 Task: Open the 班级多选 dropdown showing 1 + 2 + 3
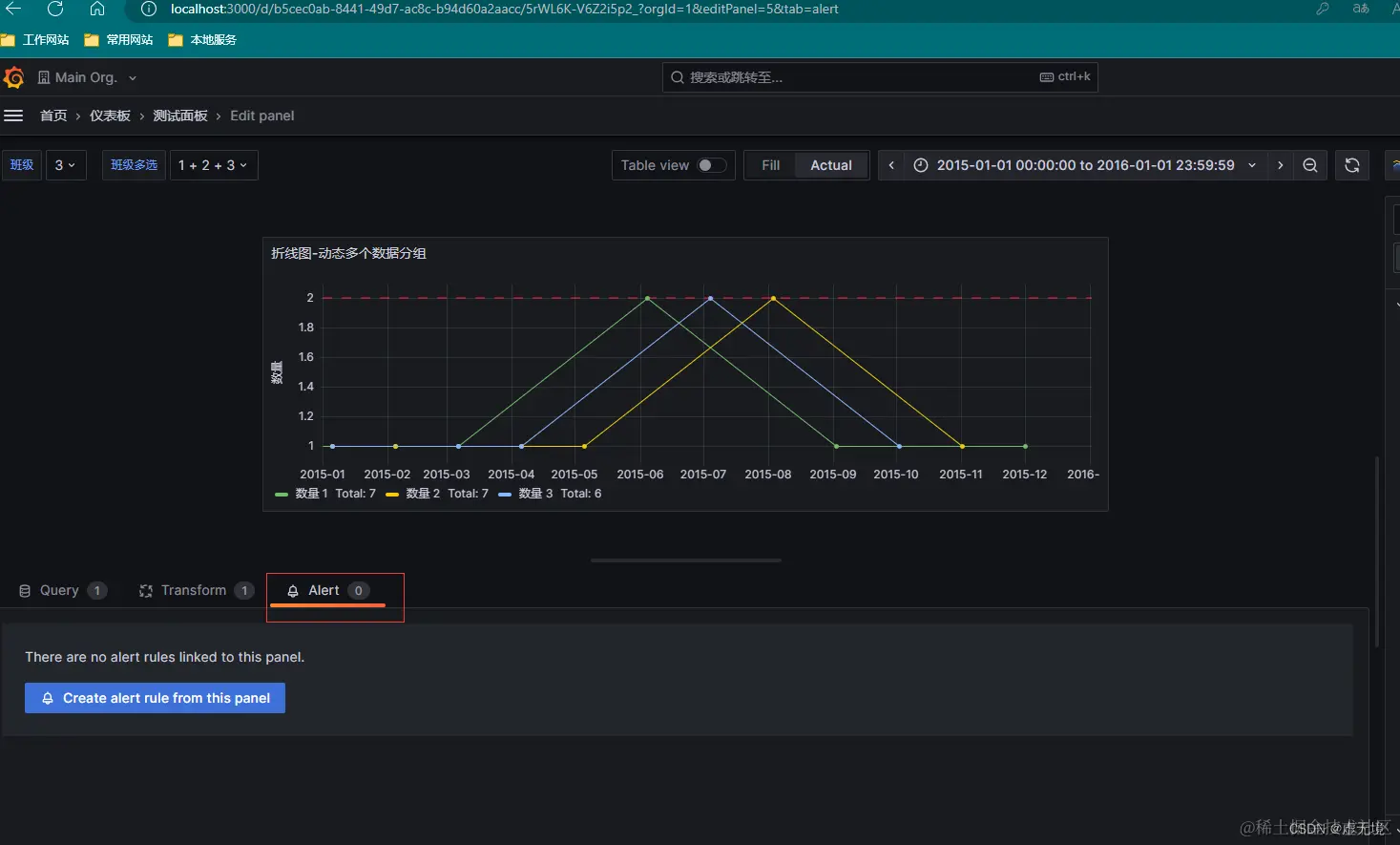pos(214,165)
